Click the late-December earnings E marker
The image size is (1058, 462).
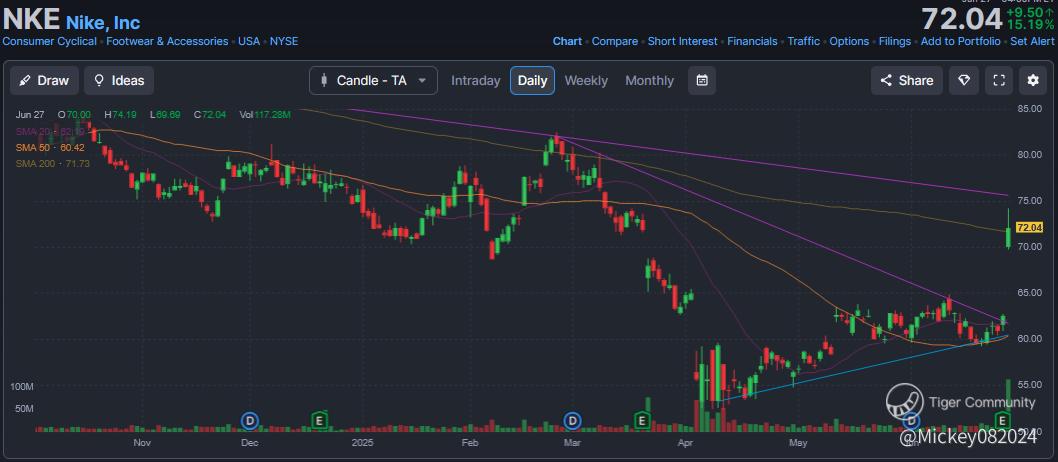point(320,422)
